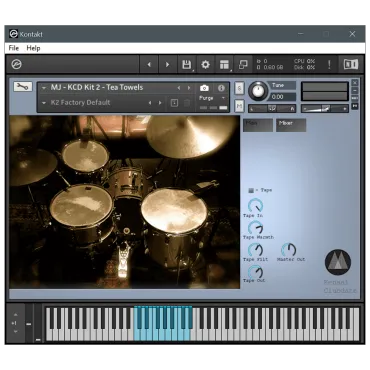The width and height of the screenshot is (370, 370).
Task: Click the Tape In knob
Action: point(256,206)
